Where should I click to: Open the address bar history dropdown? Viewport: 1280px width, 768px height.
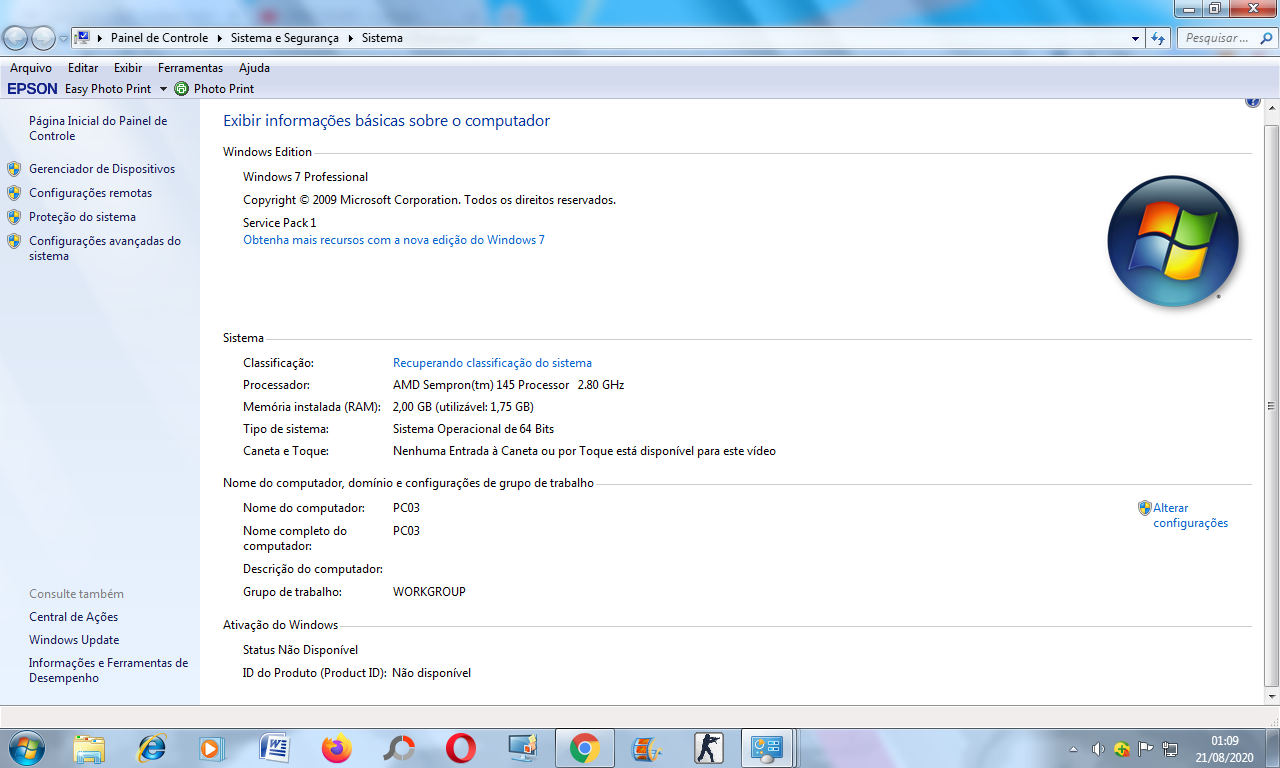[1135, 39]
